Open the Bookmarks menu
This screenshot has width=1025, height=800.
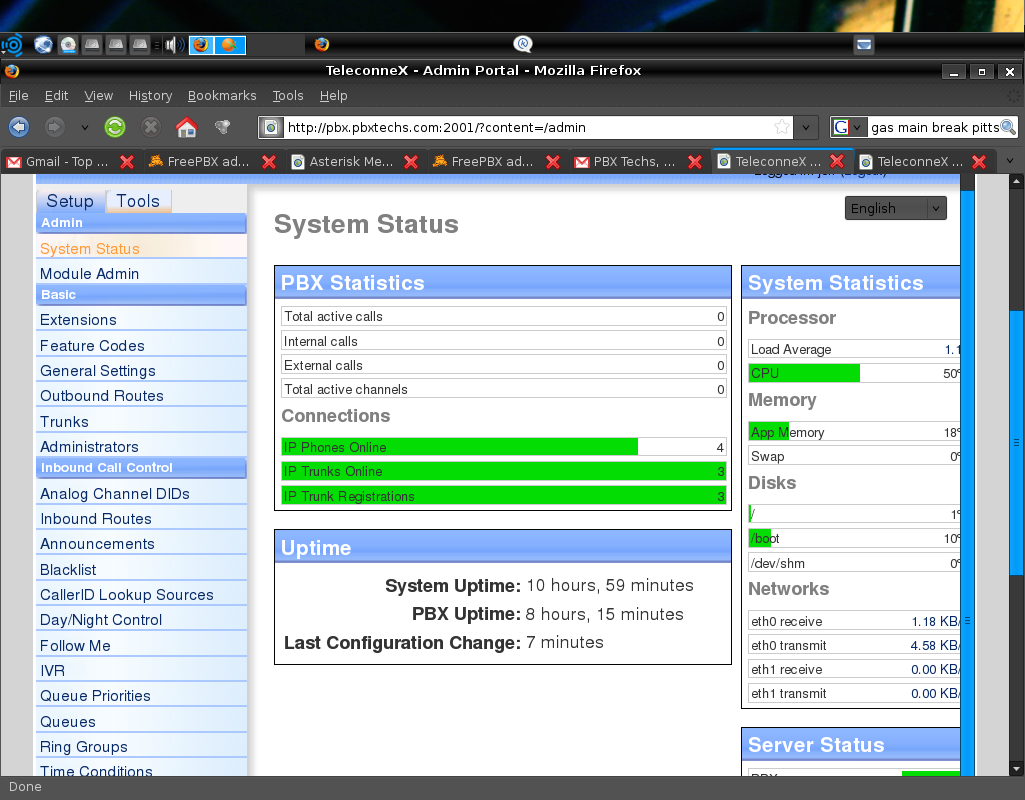point(222,95)
